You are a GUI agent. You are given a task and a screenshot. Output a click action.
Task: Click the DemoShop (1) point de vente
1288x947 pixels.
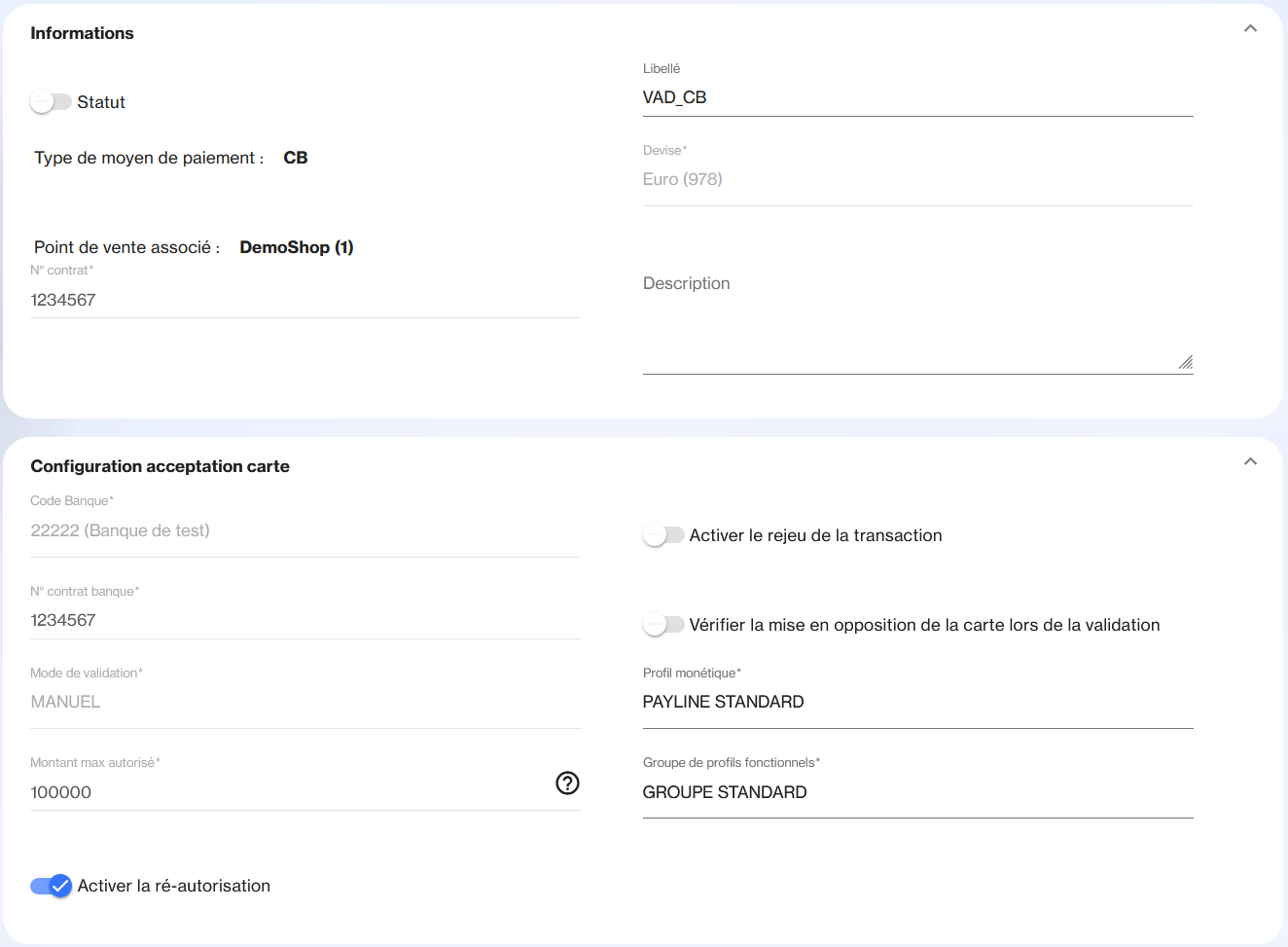click(297, 247)
